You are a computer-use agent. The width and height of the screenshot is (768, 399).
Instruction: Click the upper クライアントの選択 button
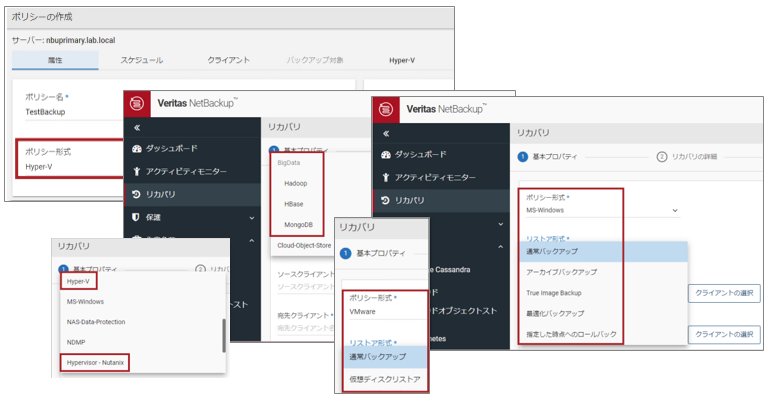click(724, 293)
